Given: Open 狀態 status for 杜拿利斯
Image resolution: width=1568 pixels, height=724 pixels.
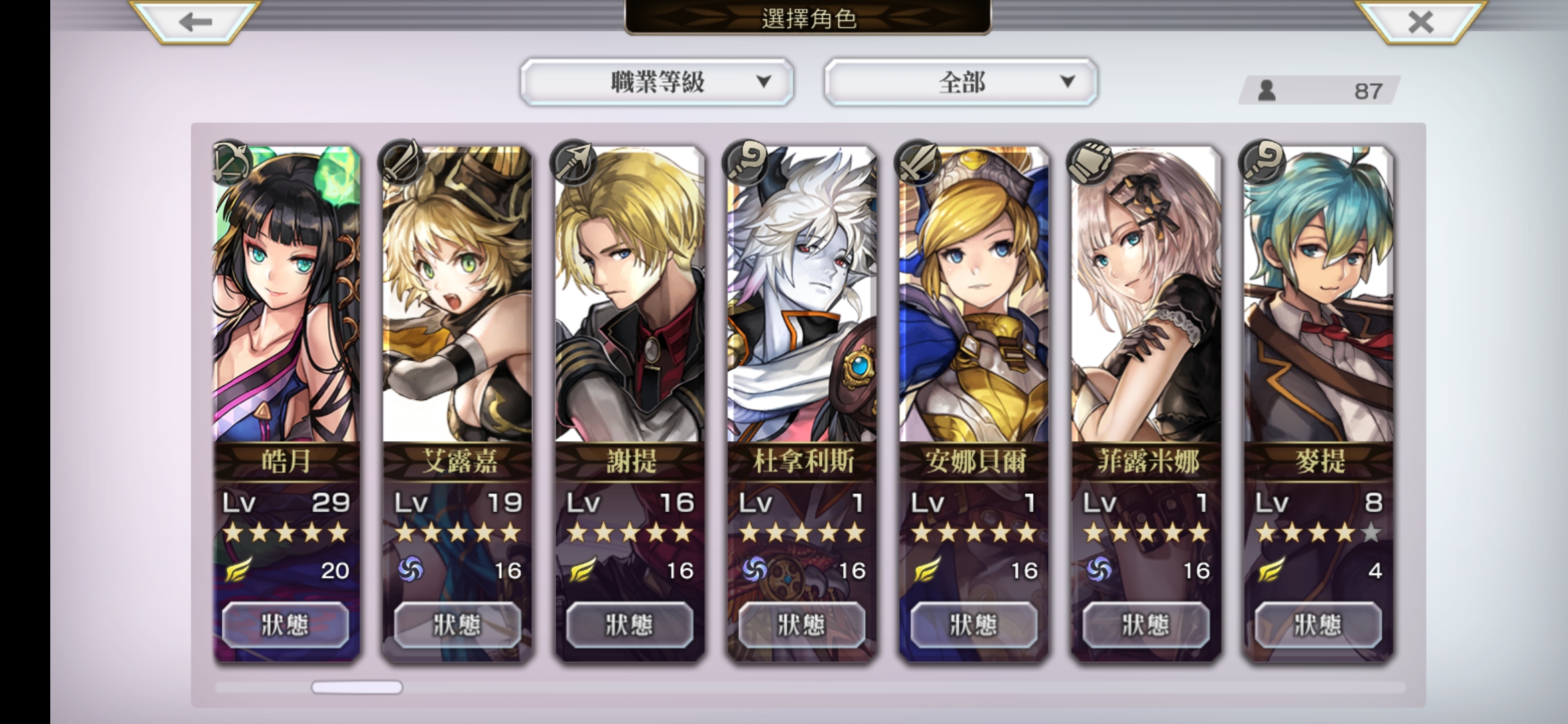Looking at the screenshot, I should point(801,625).
